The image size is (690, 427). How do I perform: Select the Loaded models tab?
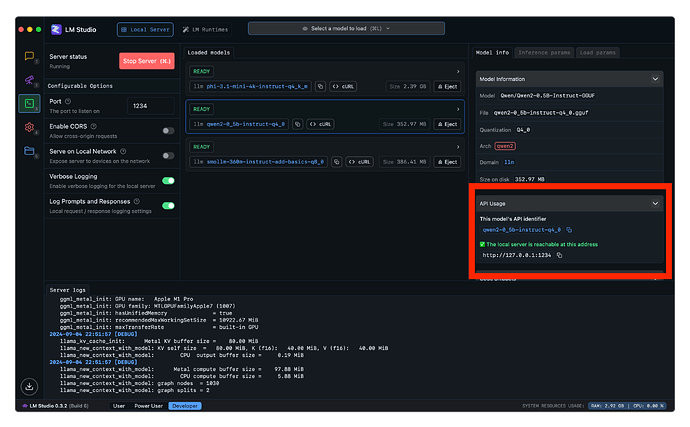pos(209,53)
